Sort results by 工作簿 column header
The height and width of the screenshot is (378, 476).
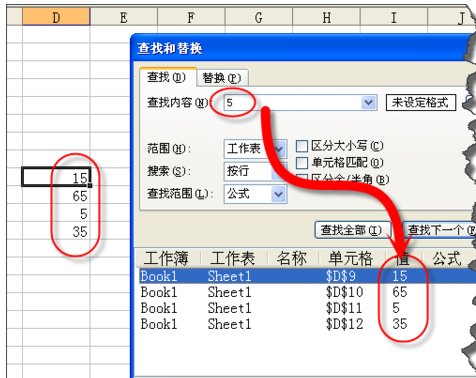(168, 258)
